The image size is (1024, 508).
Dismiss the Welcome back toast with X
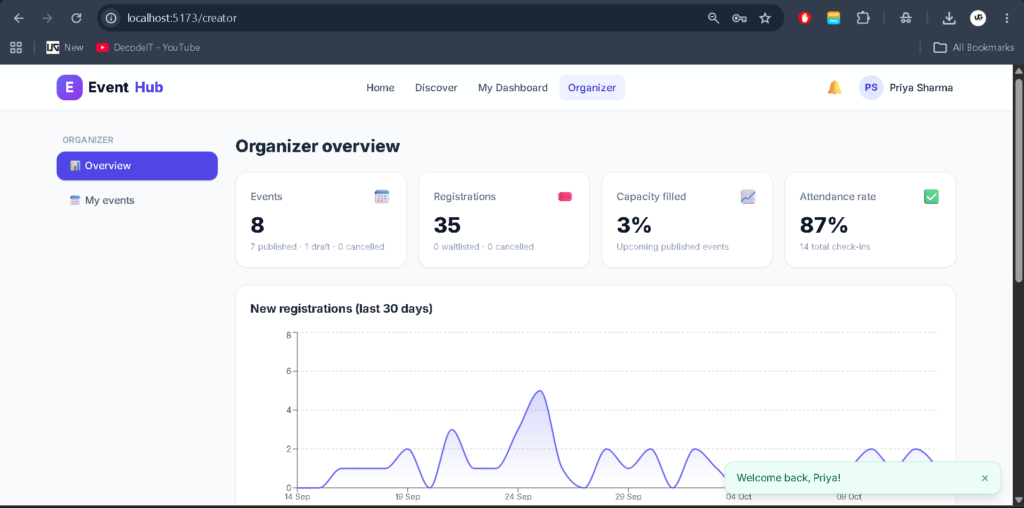[985, 478]
